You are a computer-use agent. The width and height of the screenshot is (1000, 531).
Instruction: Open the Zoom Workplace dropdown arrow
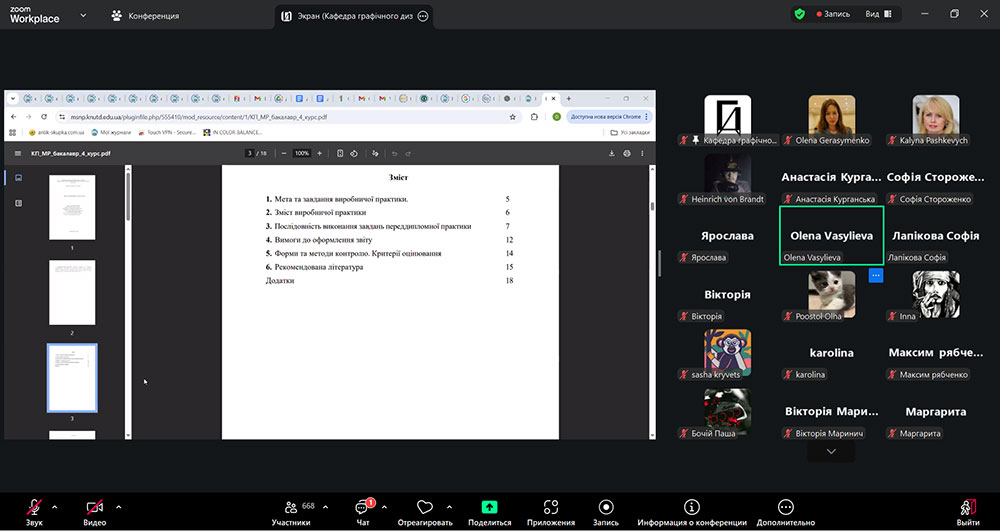tap(82, 16)
